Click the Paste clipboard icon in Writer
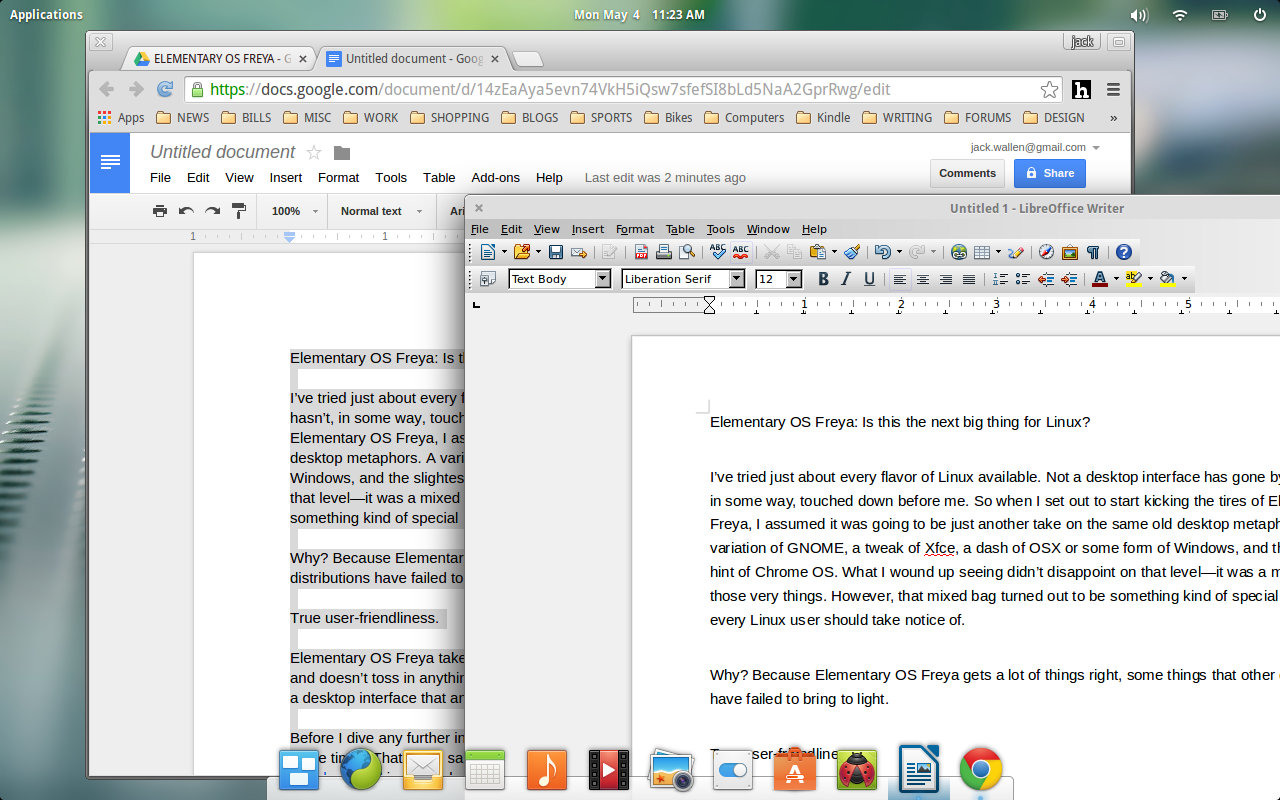The image size is (1280, 800). coord(817,252)
